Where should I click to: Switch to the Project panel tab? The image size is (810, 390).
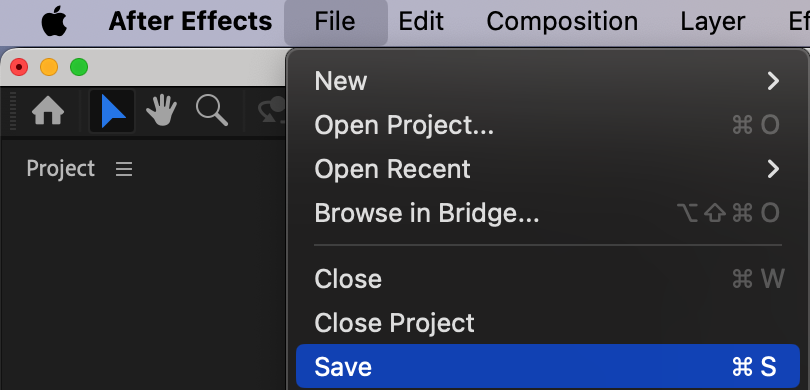(x=60, y=169)
